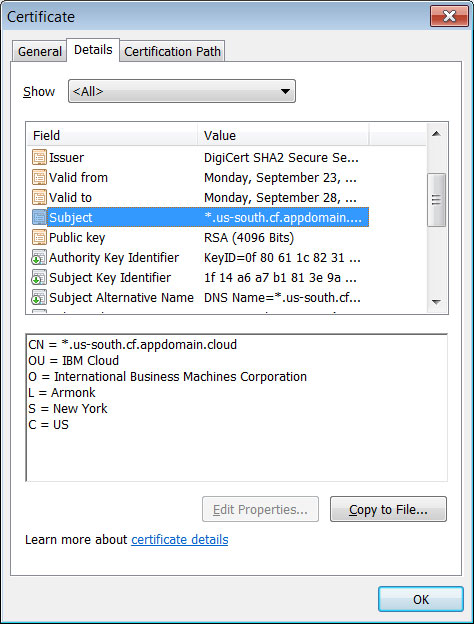Click the Valid from field icon
The width and height of the screenshot is (474, 624).
39,177
